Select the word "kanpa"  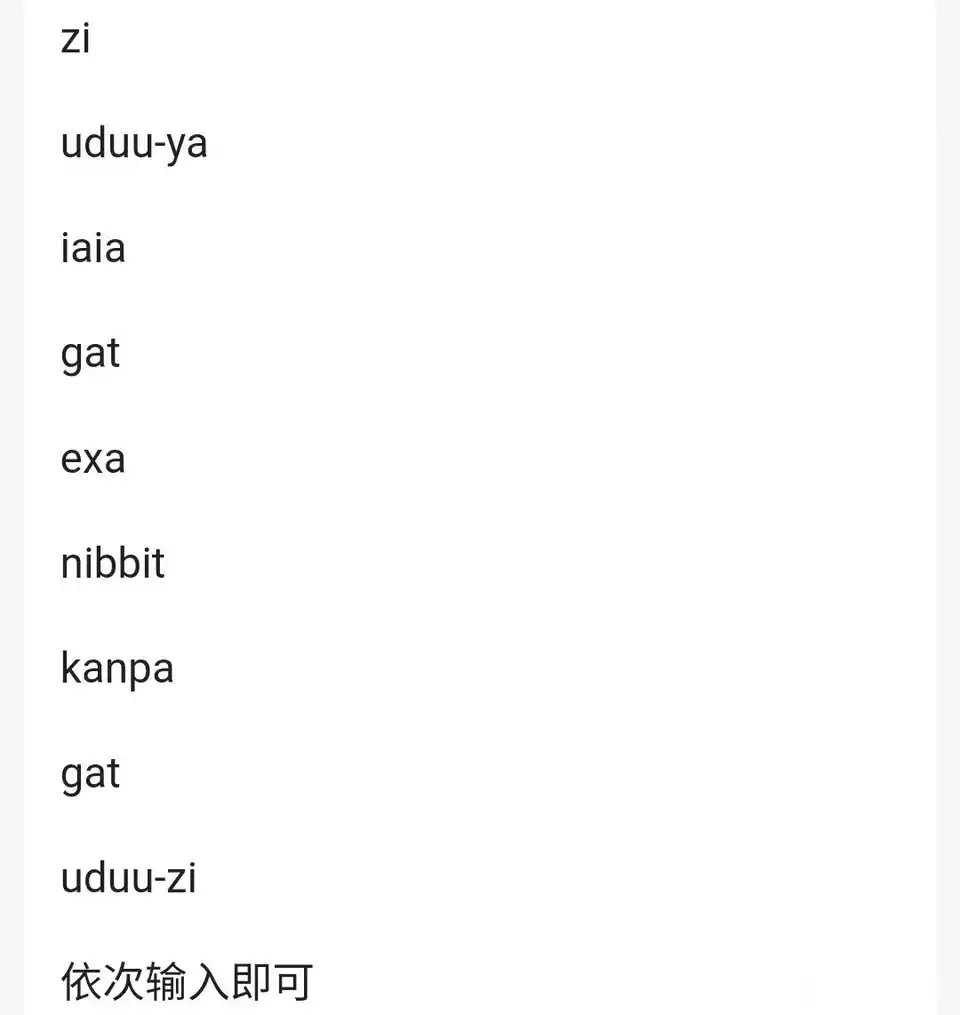[x=117, y=670]
